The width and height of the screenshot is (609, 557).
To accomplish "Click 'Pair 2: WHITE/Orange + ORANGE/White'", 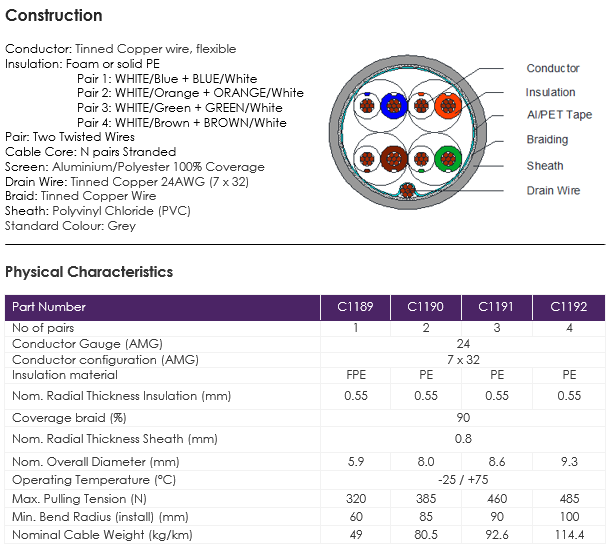I will (x=190, y=93).
